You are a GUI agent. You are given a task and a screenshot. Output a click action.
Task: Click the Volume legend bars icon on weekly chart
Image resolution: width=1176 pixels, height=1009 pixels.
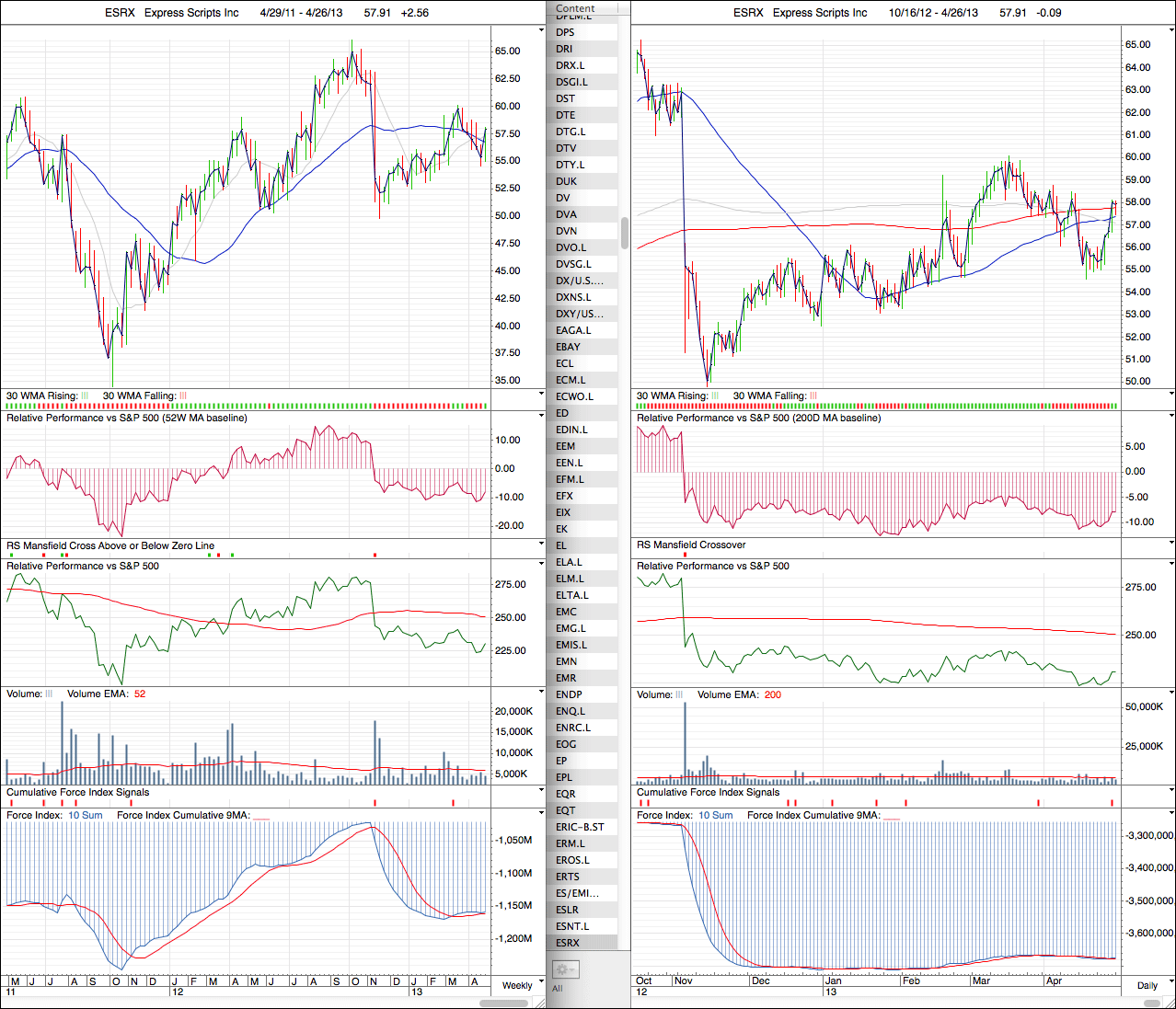(49, 694)
